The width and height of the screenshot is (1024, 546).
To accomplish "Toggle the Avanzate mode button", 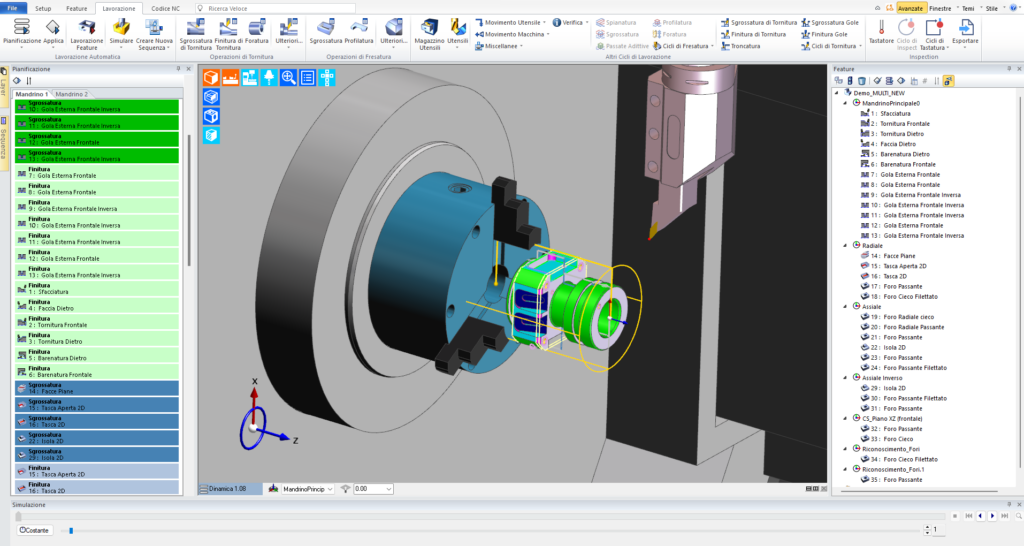I will (910, 8).
